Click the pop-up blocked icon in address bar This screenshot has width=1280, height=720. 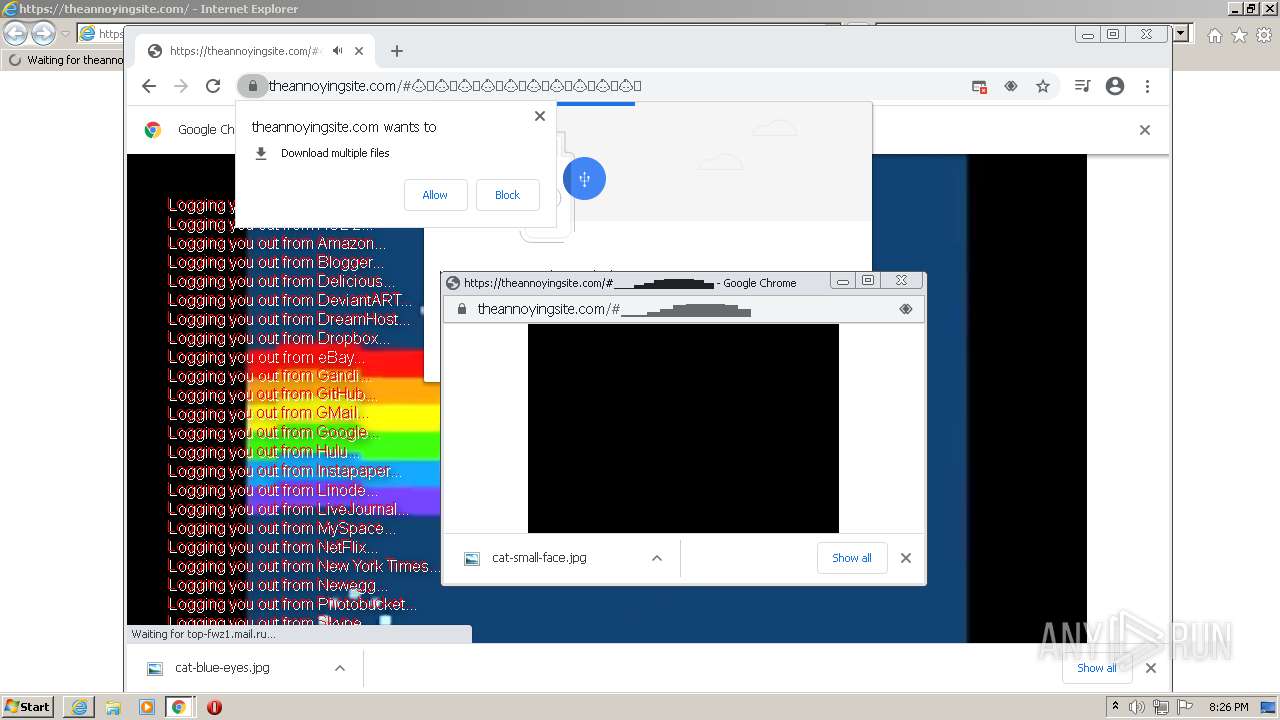(x=979, y=87)
